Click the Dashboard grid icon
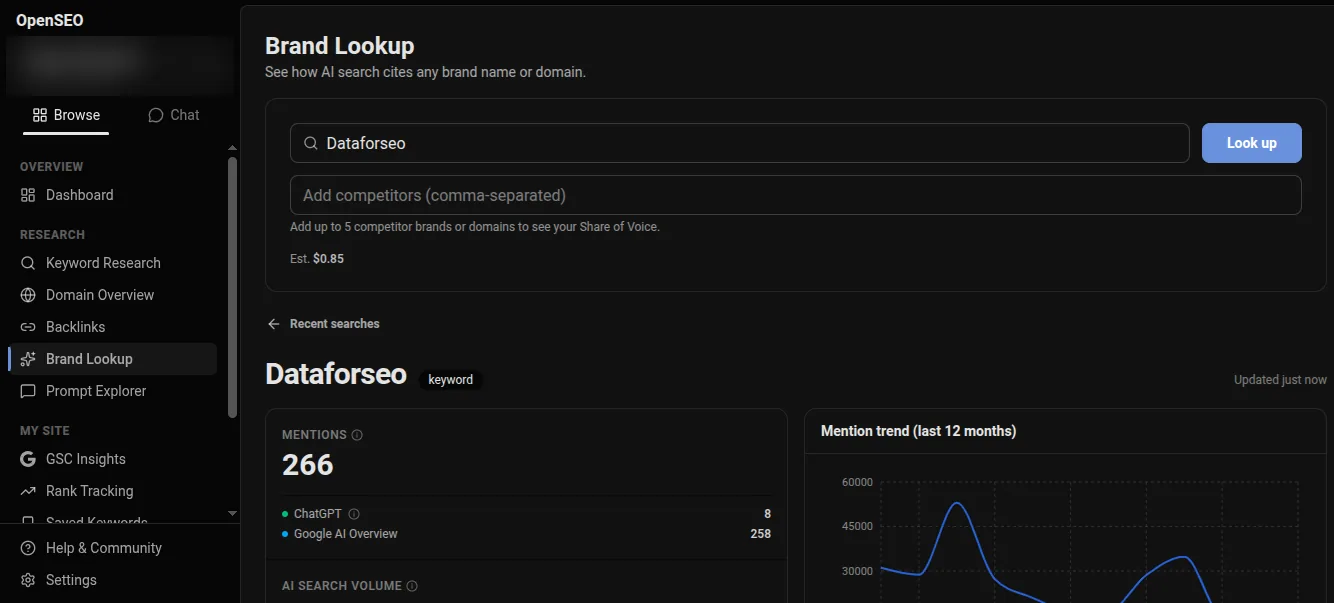This screenshot has height=603, width=1334. click(28, 195)
